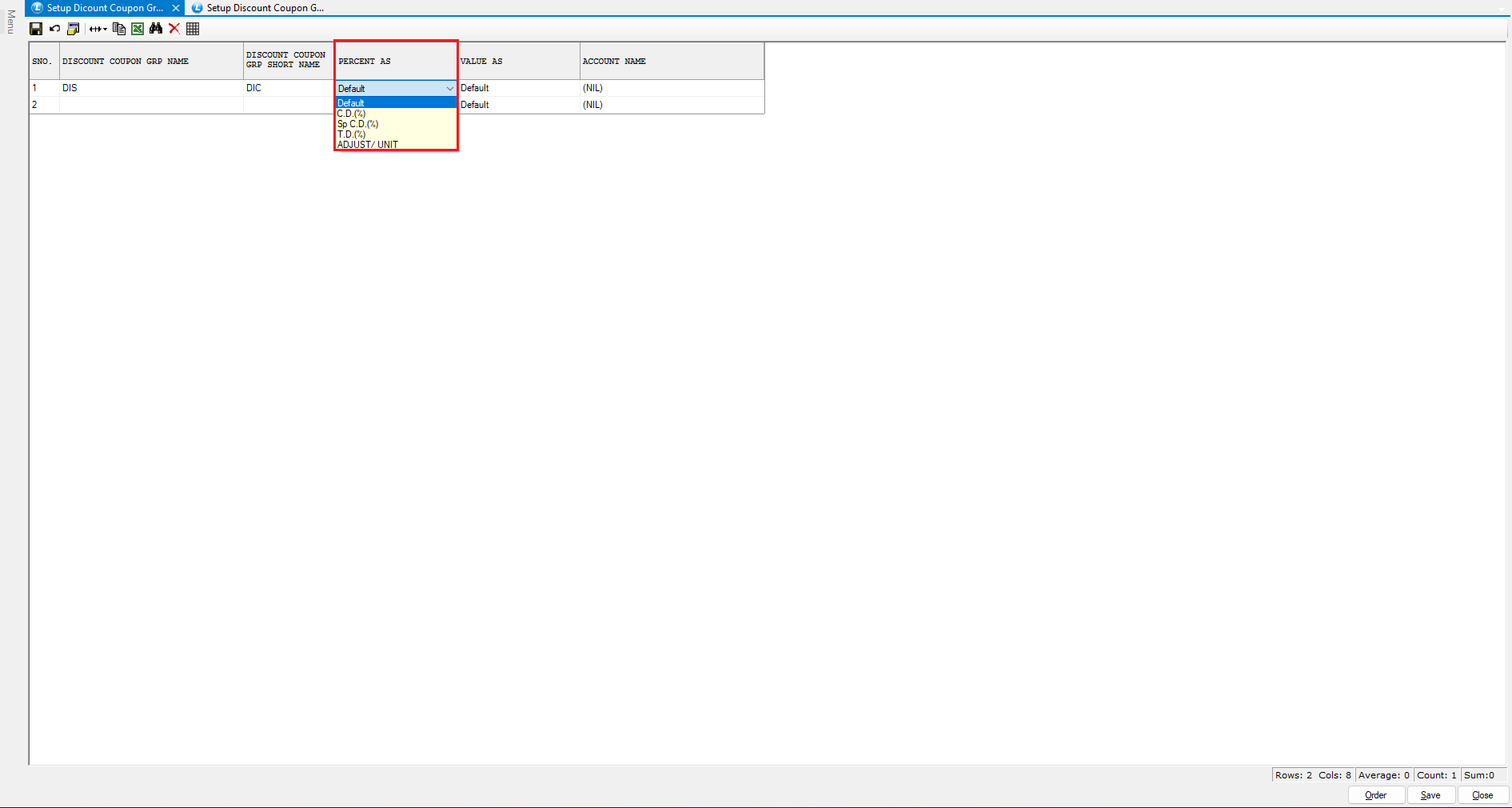Collapse the Percent As dropdown arrow
Viewport: 1512px width, 808px height.
pos(449,89)
